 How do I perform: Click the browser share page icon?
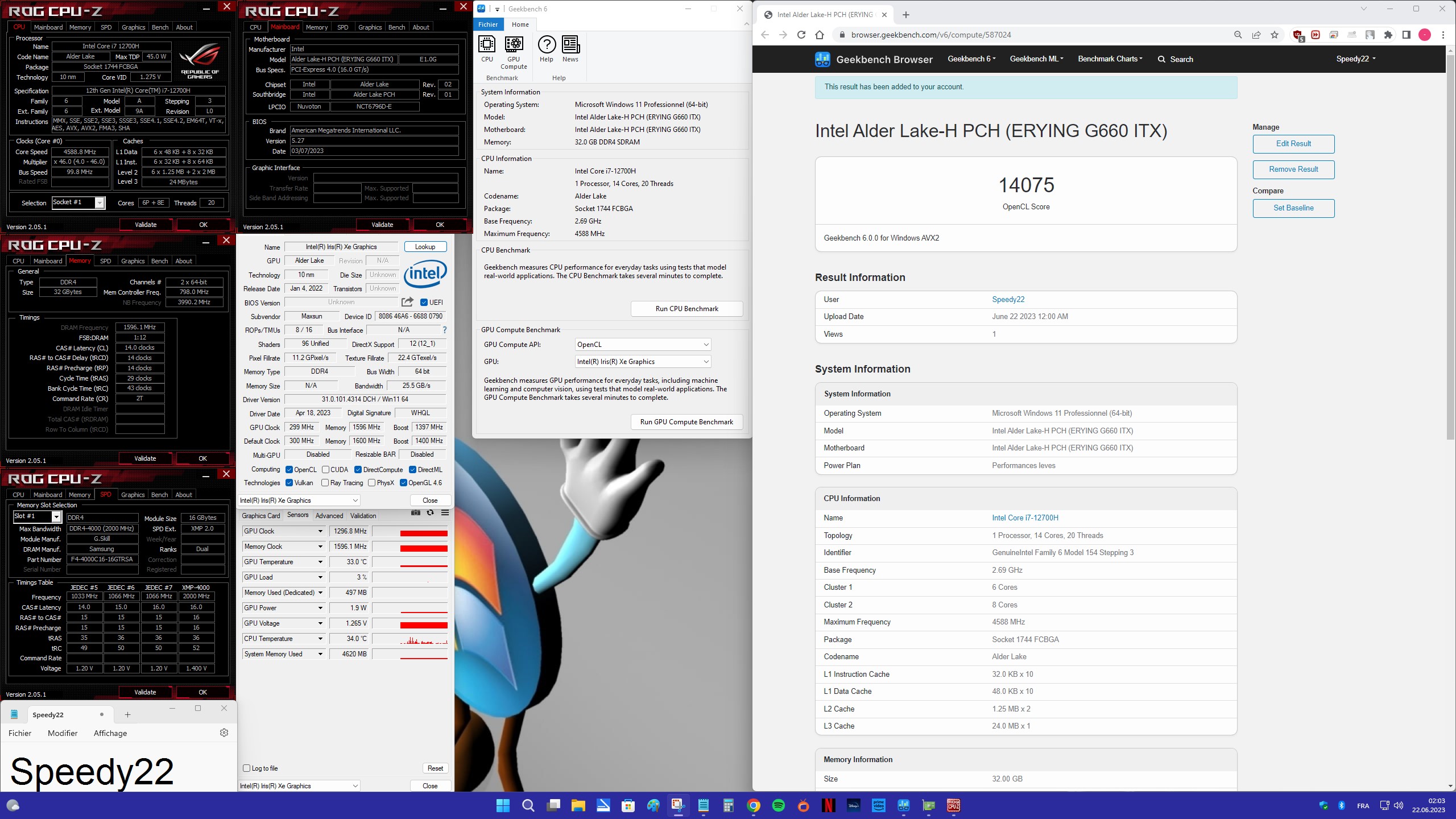[x=1256, y=35]
